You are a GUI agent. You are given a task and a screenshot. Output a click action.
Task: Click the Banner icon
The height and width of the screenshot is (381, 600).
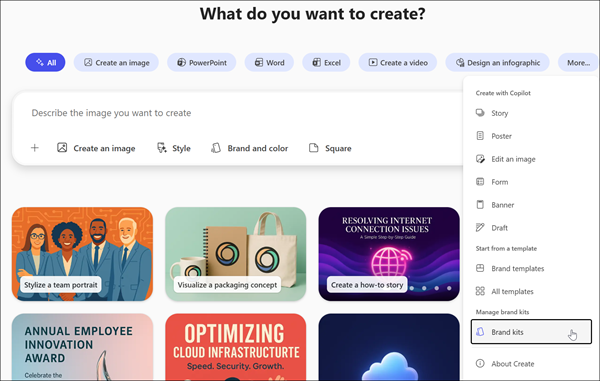480,205
